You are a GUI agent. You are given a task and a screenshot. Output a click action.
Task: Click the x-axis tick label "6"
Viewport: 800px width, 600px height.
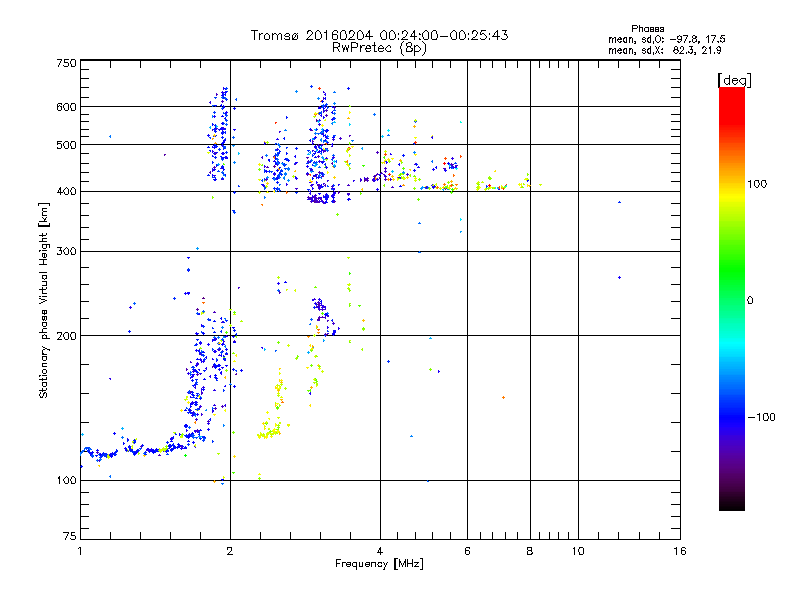pos(467,551)
